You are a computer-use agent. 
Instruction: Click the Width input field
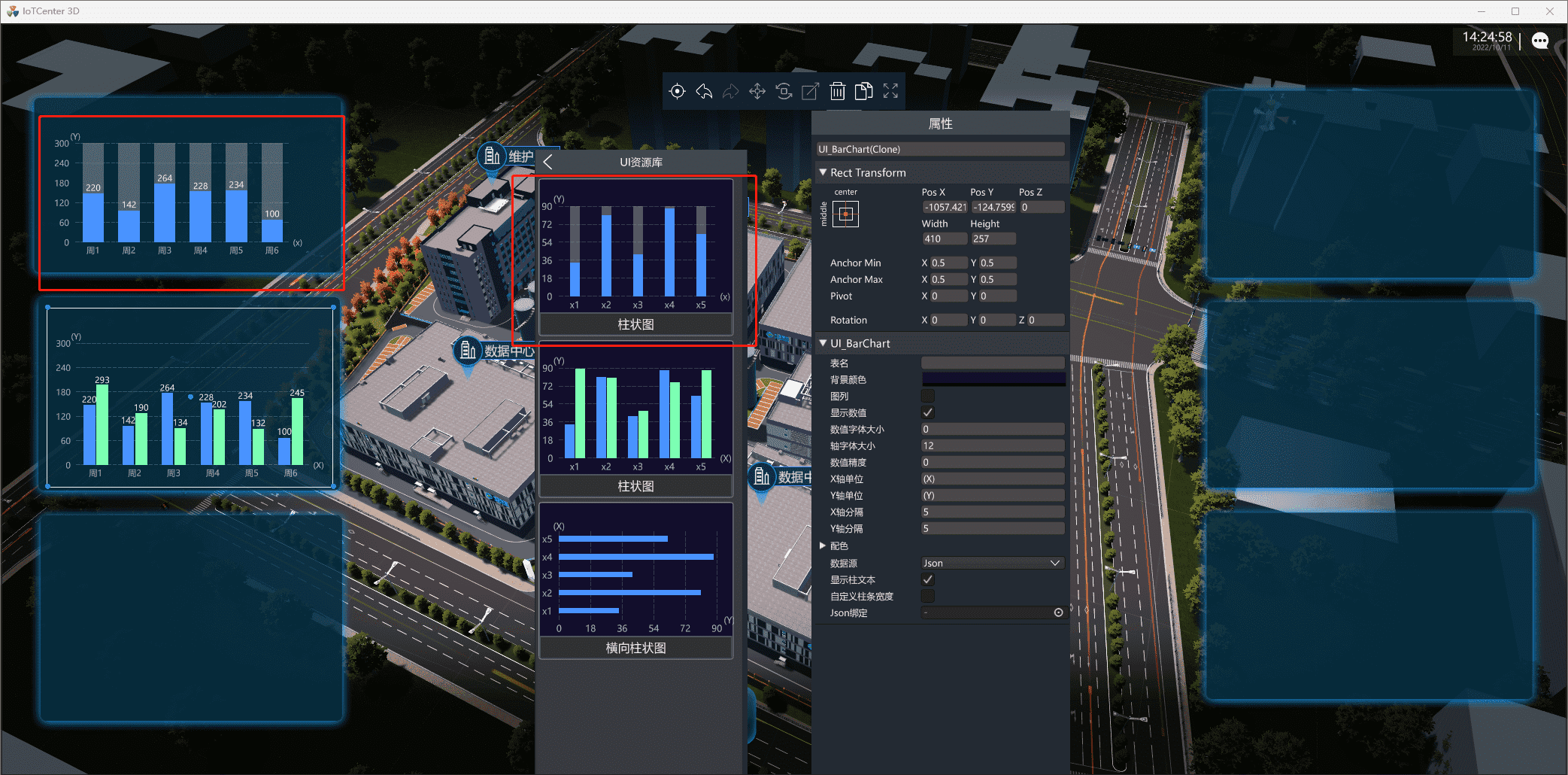click(x=944, y=239)
